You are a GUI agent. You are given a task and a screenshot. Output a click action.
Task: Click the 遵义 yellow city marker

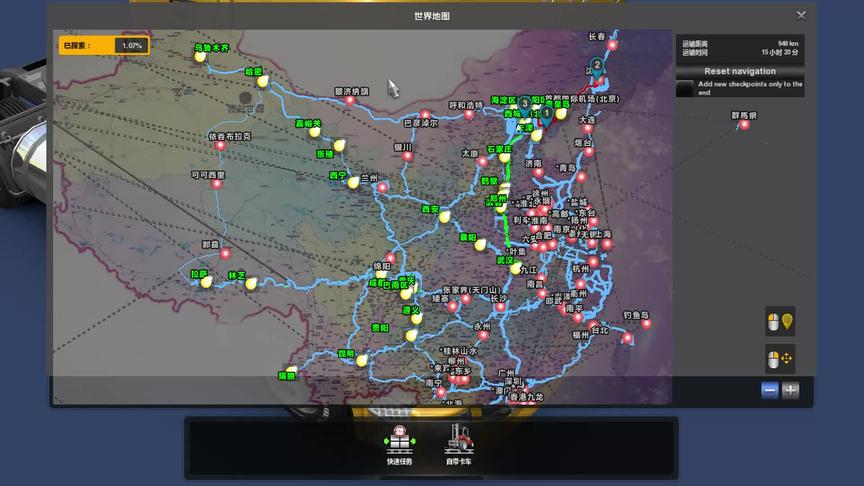tap(417, 318)
